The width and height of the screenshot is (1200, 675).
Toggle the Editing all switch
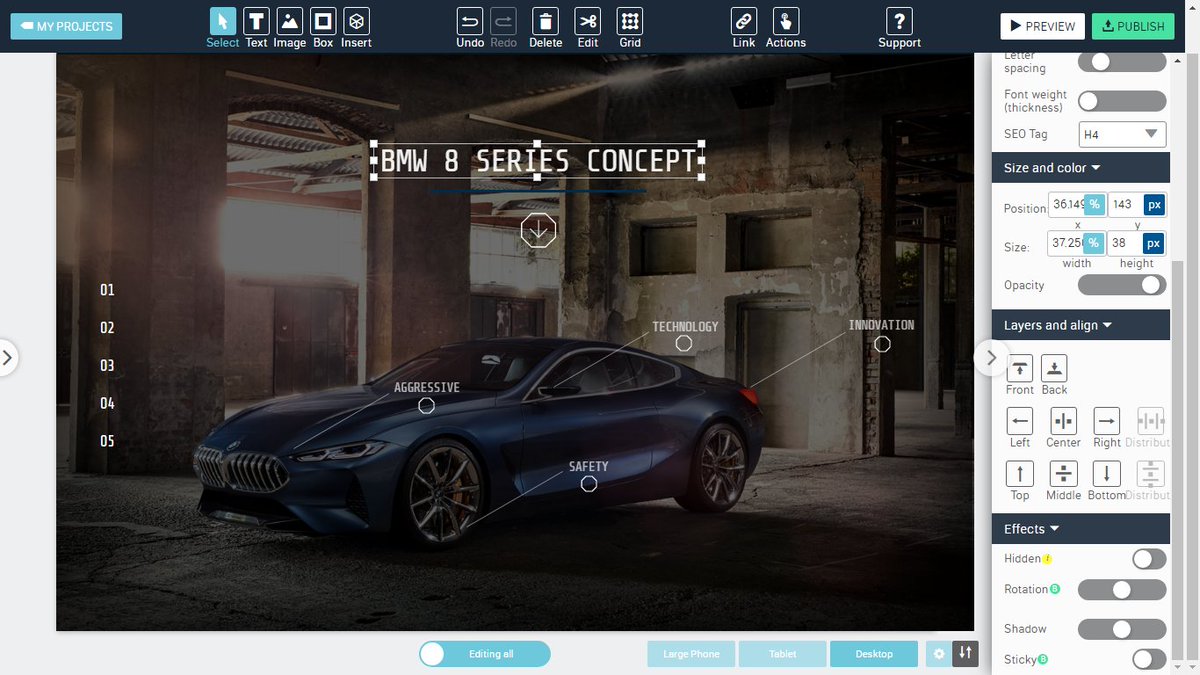coord(485,654)
